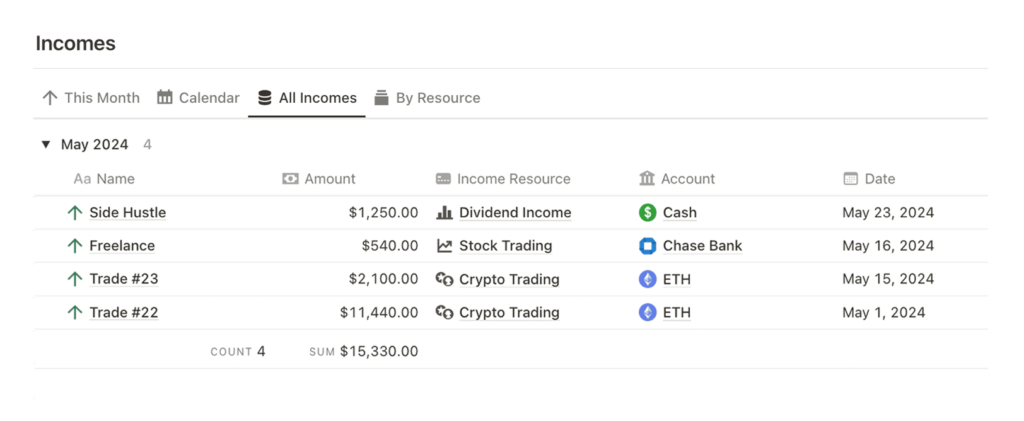The height and width of the screenshot is (421, 1024).
Task: Click the $1,250.00 amount cell
Action: 383,213
